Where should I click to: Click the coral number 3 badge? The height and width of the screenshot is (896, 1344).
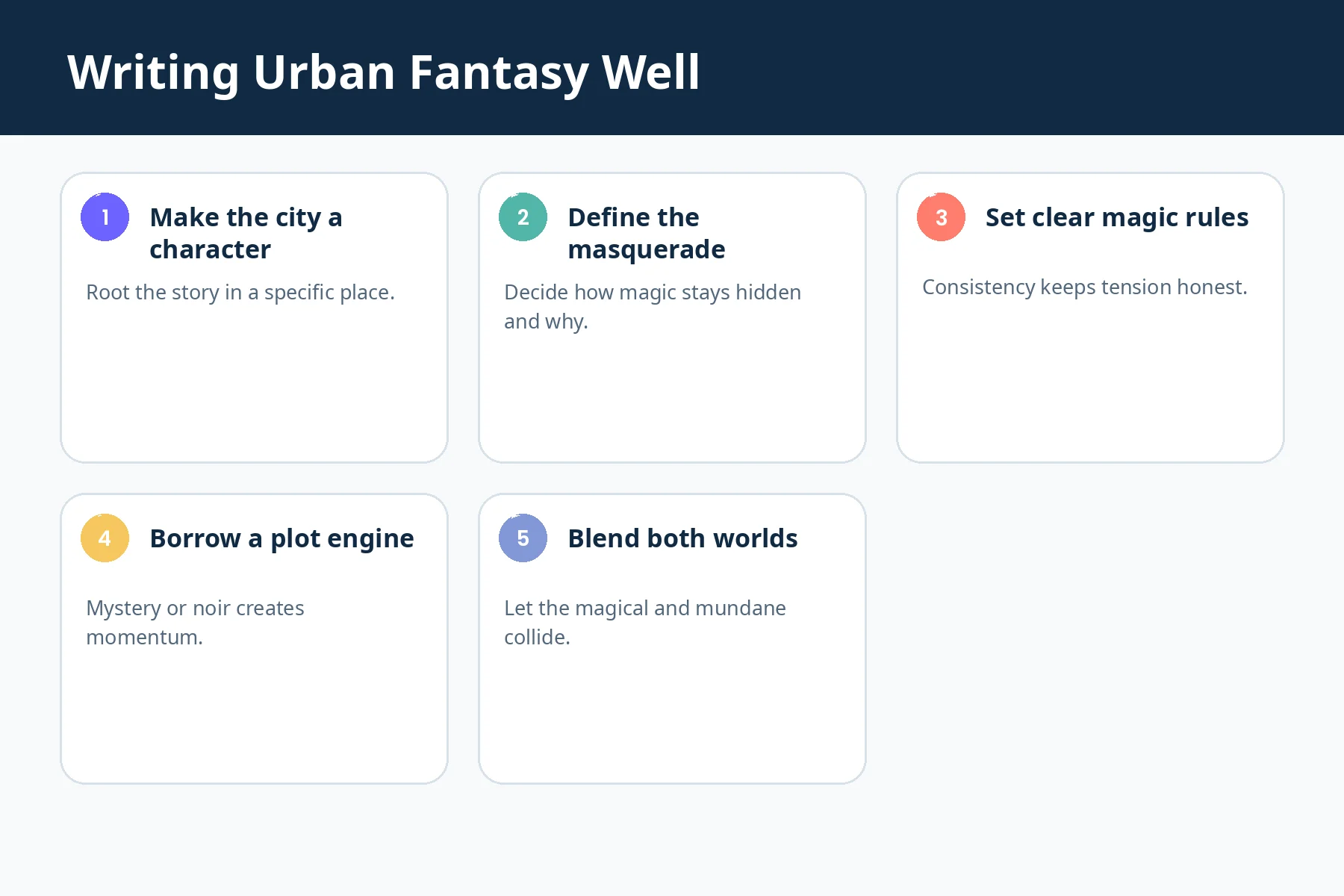click(941, 217)
